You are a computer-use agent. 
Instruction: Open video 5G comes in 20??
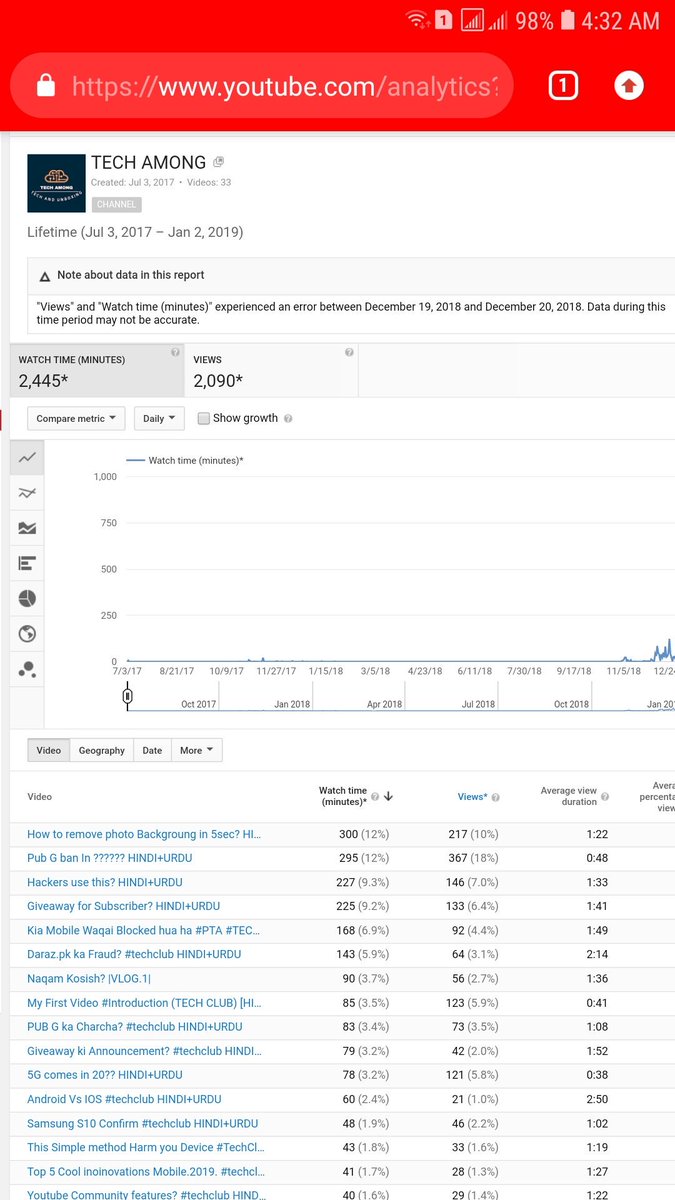coord(105,1074)
